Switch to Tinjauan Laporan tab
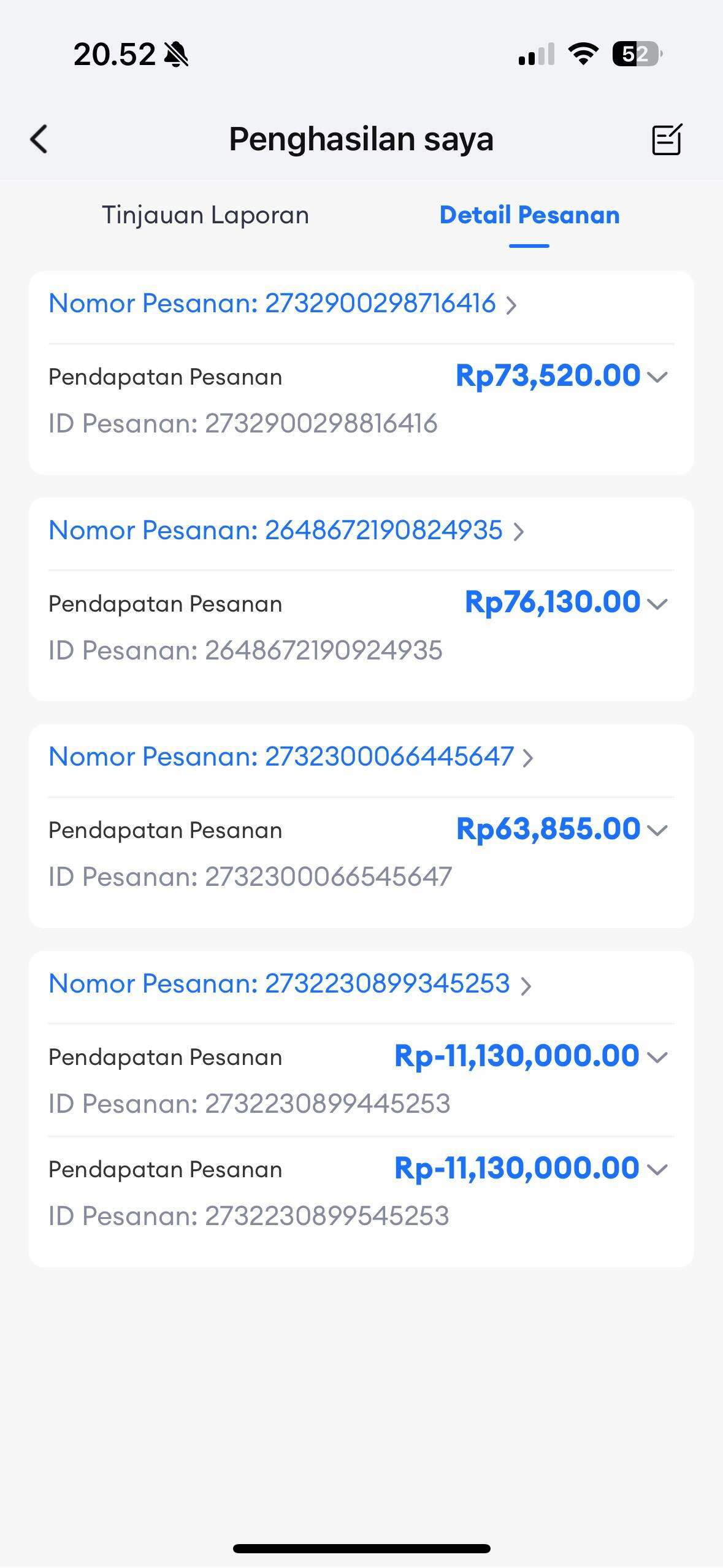The width and height of the screenshot is (723, 1568). click(205, 215)
